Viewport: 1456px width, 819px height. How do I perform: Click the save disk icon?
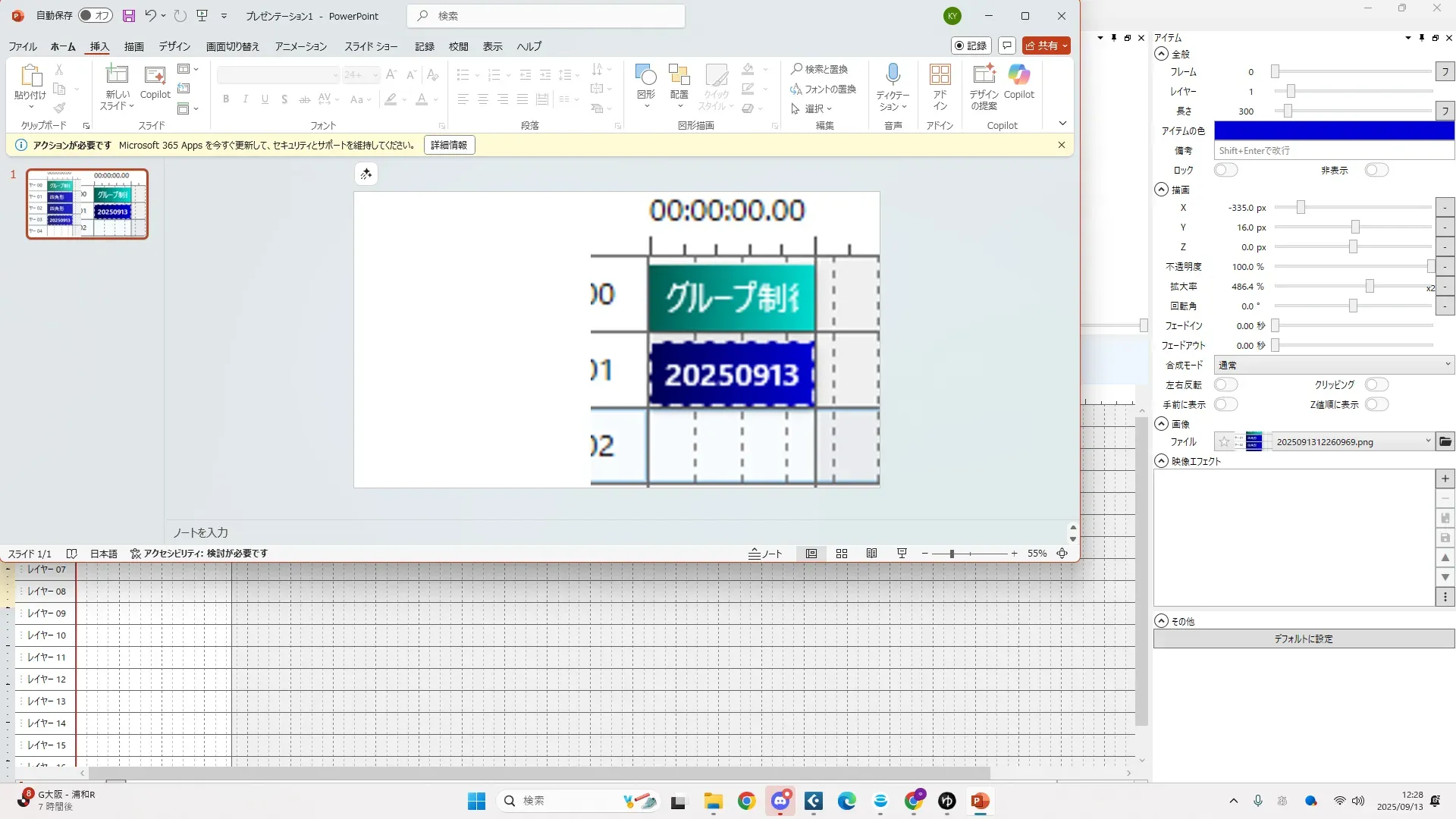pos(129,16)
